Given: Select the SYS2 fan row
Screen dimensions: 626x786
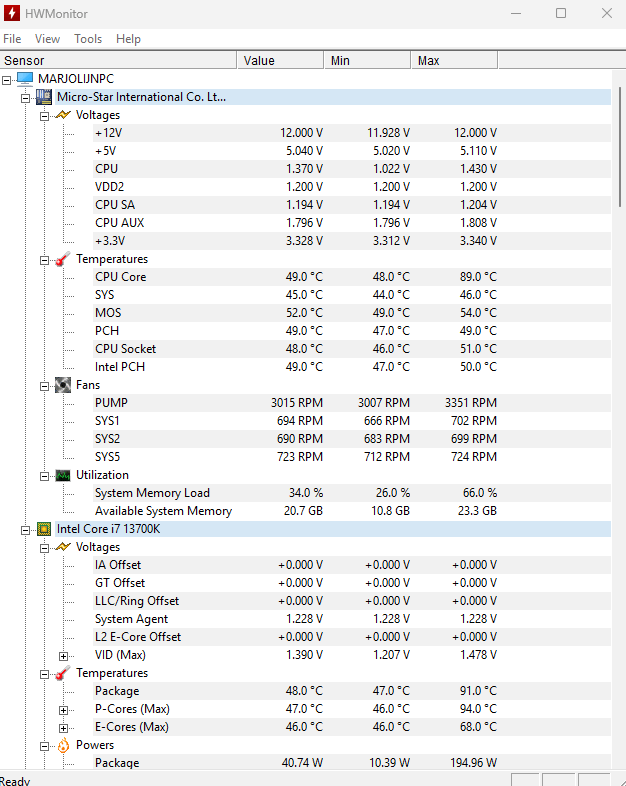Looking at the screenshot, I should tap(352, 439).
